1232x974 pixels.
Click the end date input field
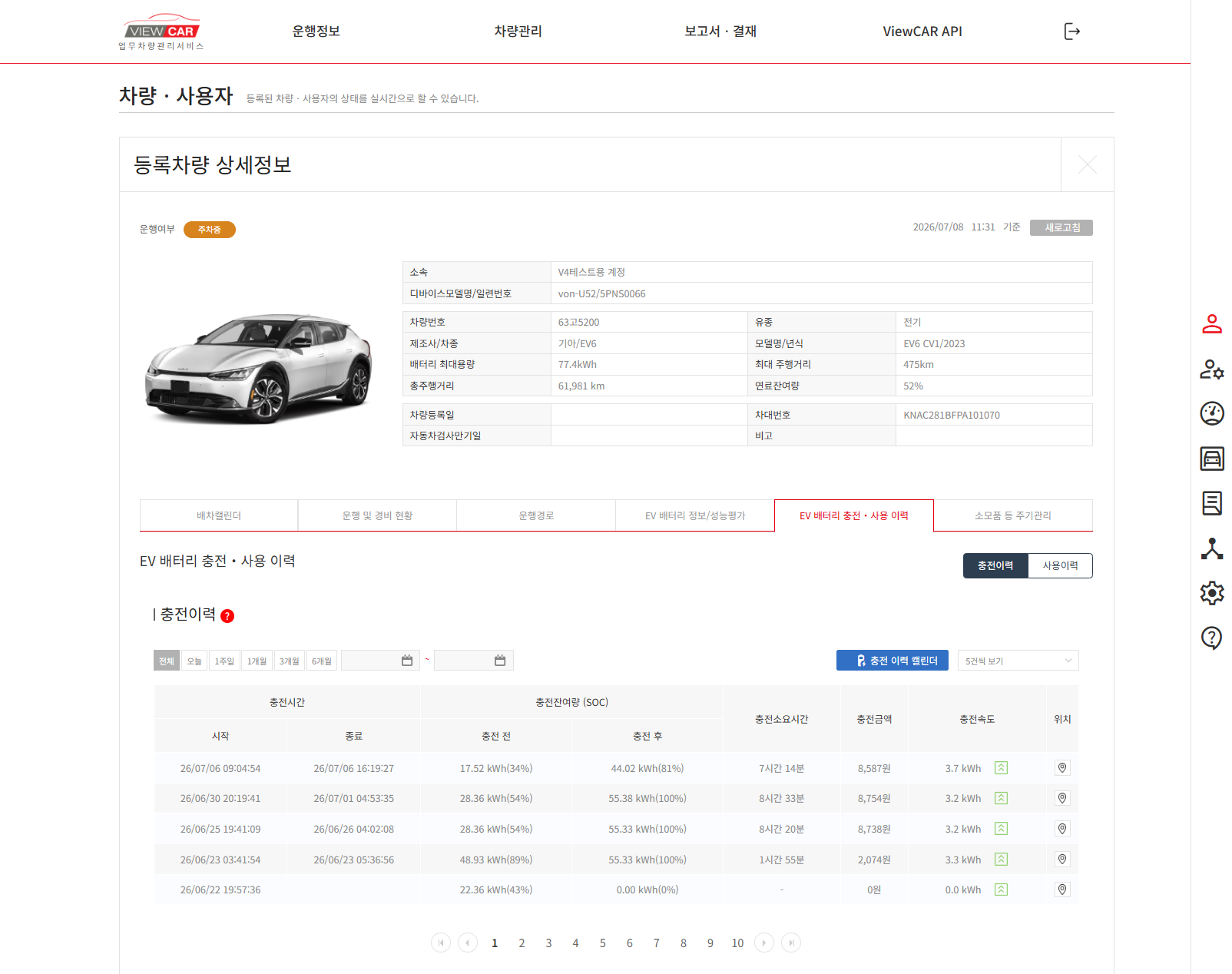(473, 661)
